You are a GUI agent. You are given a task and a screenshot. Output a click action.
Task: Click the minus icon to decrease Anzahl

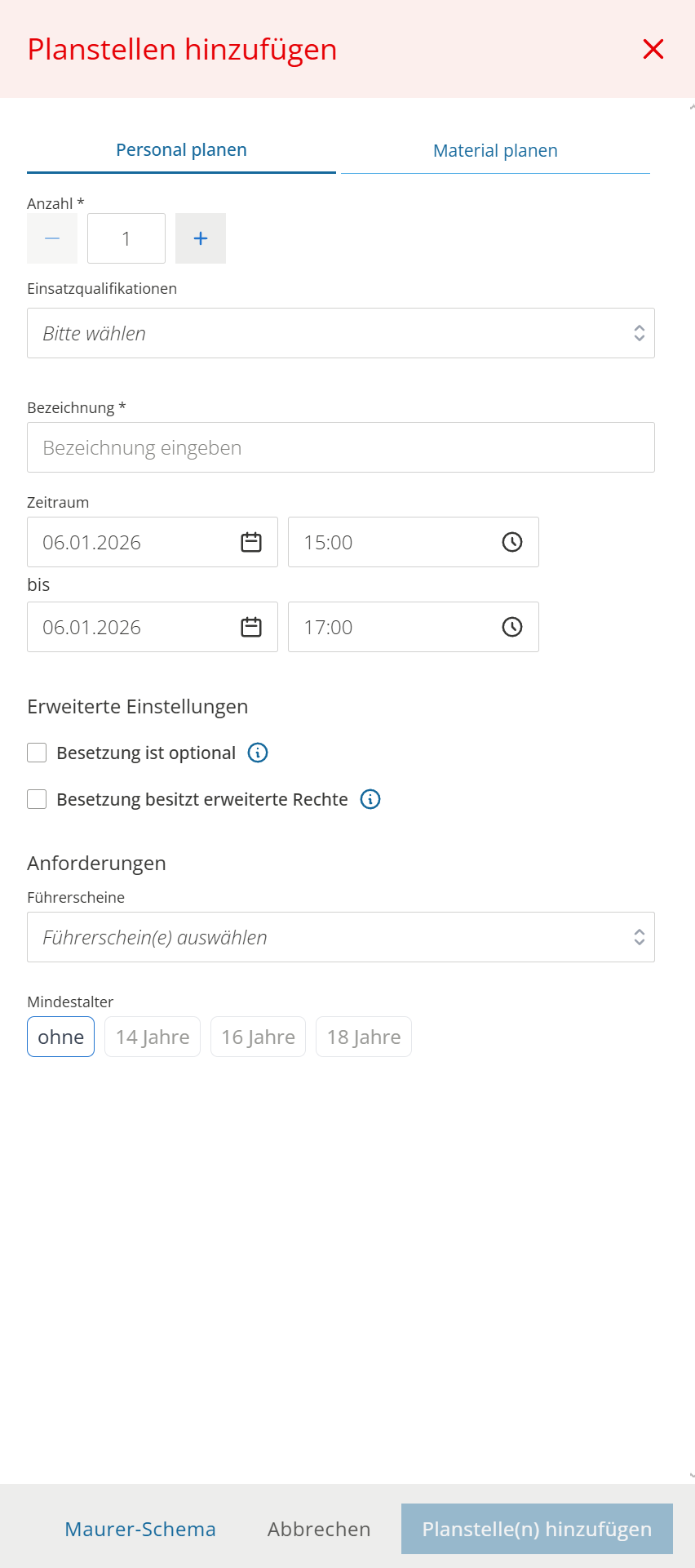point(52,238)
